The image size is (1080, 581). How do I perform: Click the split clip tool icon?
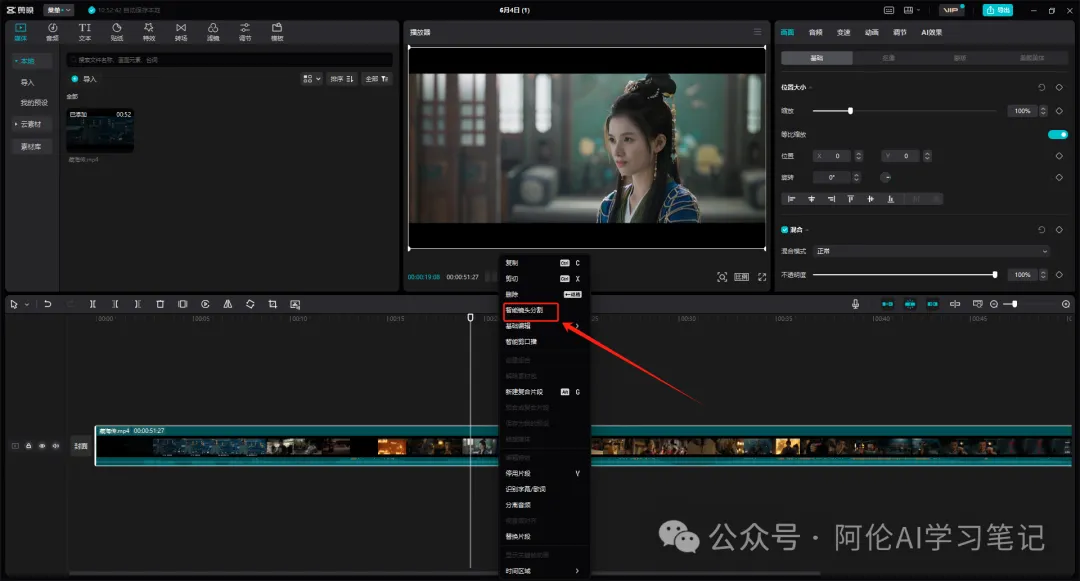pyautogui.click(x=92, y=304)
